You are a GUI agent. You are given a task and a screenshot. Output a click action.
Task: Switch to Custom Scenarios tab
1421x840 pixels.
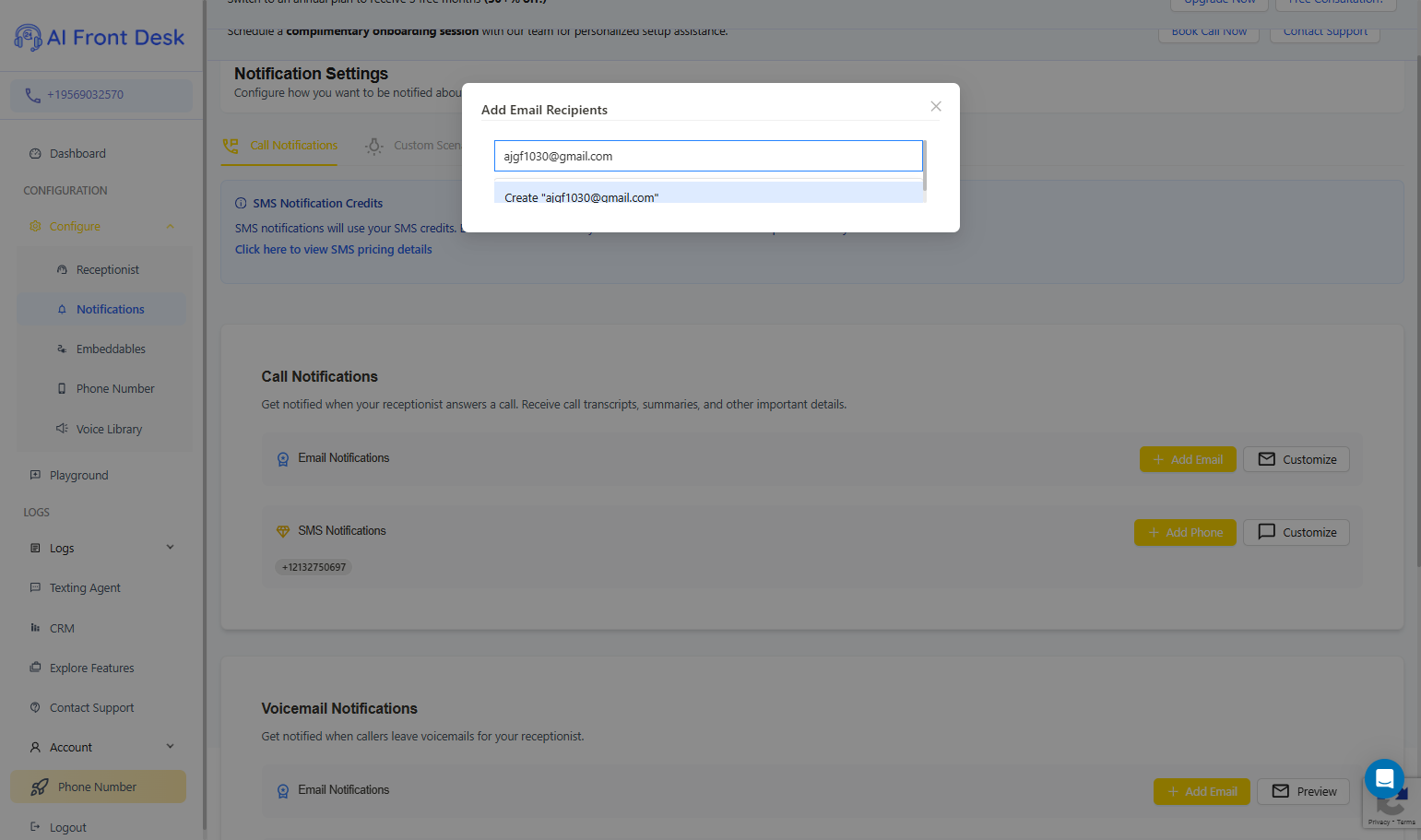[413, 146]
